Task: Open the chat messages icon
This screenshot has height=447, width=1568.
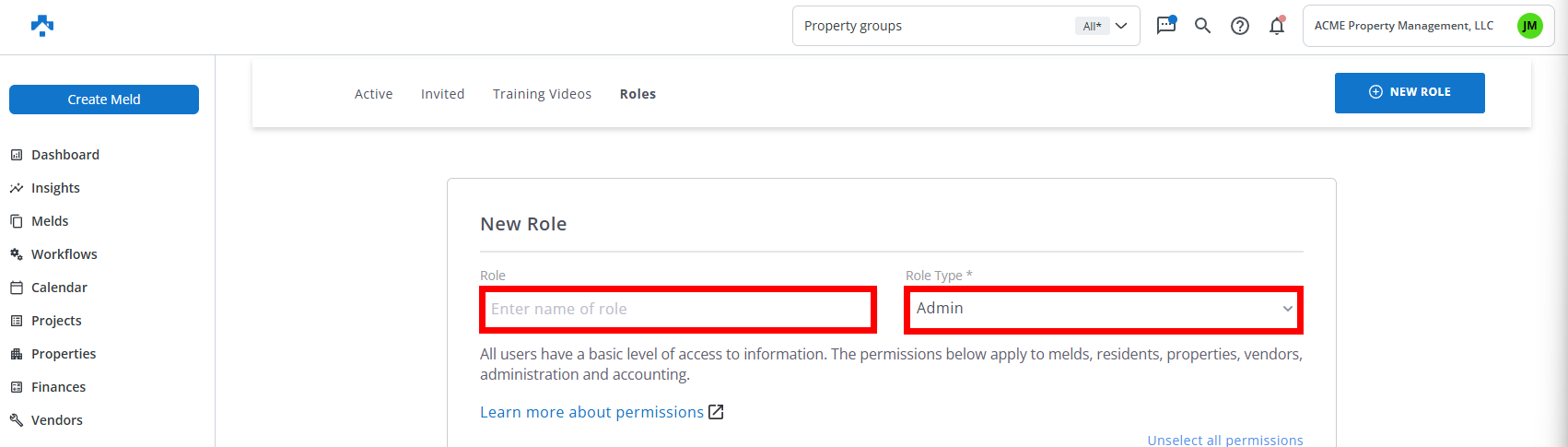Action: point(1166,25)
